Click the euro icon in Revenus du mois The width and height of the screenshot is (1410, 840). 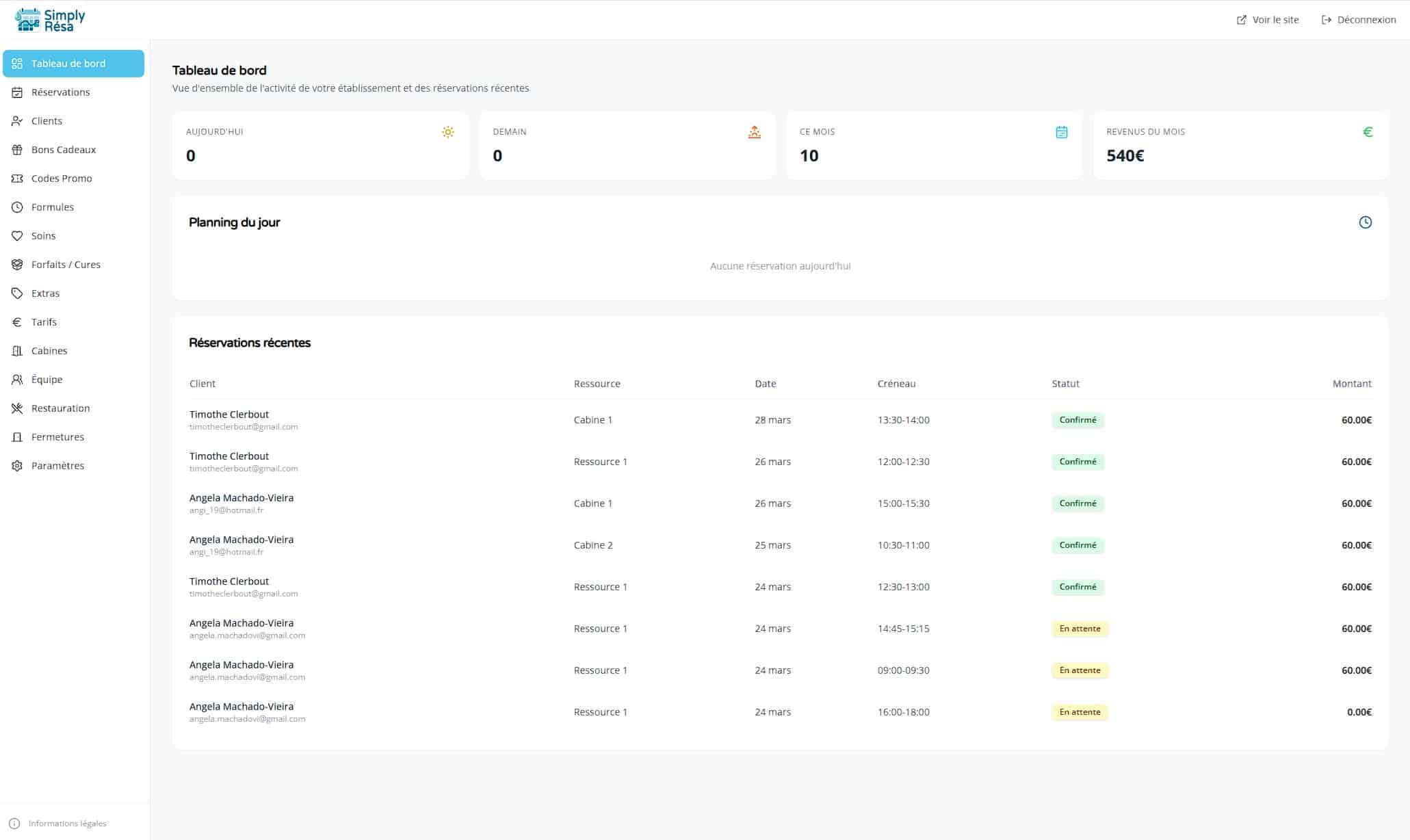coord(1368,132)
